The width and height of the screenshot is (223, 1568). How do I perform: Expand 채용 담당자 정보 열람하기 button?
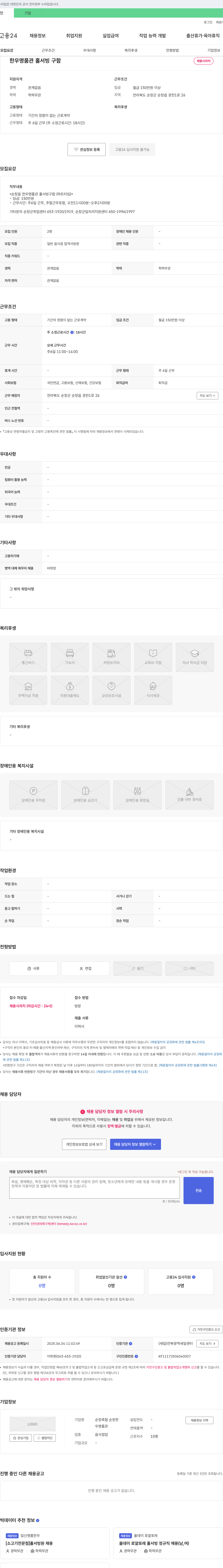135,1144
